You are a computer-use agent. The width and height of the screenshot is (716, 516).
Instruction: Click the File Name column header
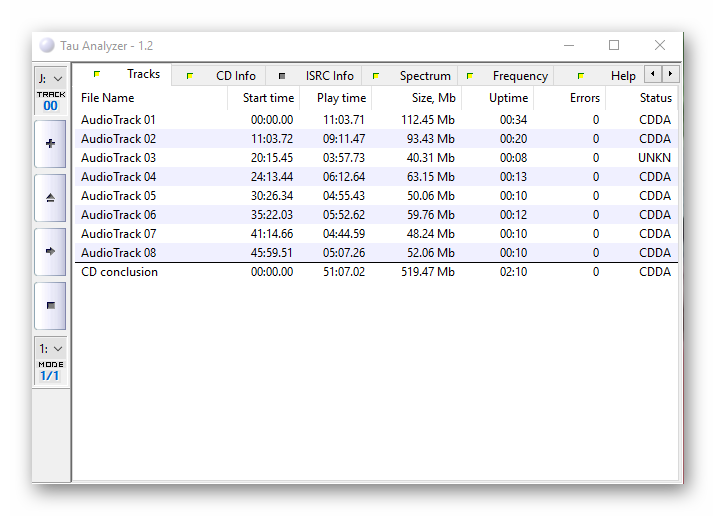point(108,98)
